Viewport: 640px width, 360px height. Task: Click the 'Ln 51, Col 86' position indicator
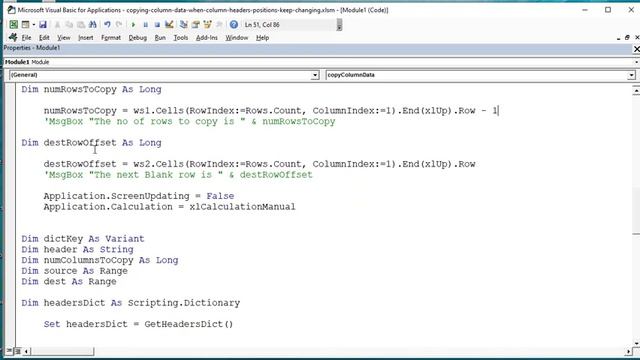[262, 25]
